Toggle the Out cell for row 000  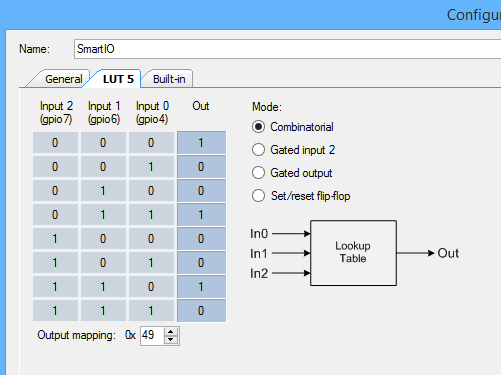(201, 143)
